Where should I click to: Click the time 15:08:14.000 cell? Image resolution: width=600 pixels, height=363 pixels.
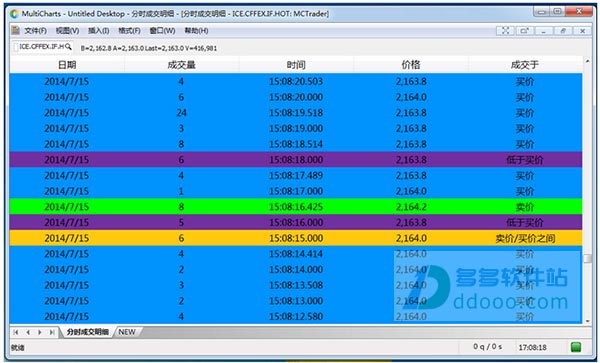point(296,270)
